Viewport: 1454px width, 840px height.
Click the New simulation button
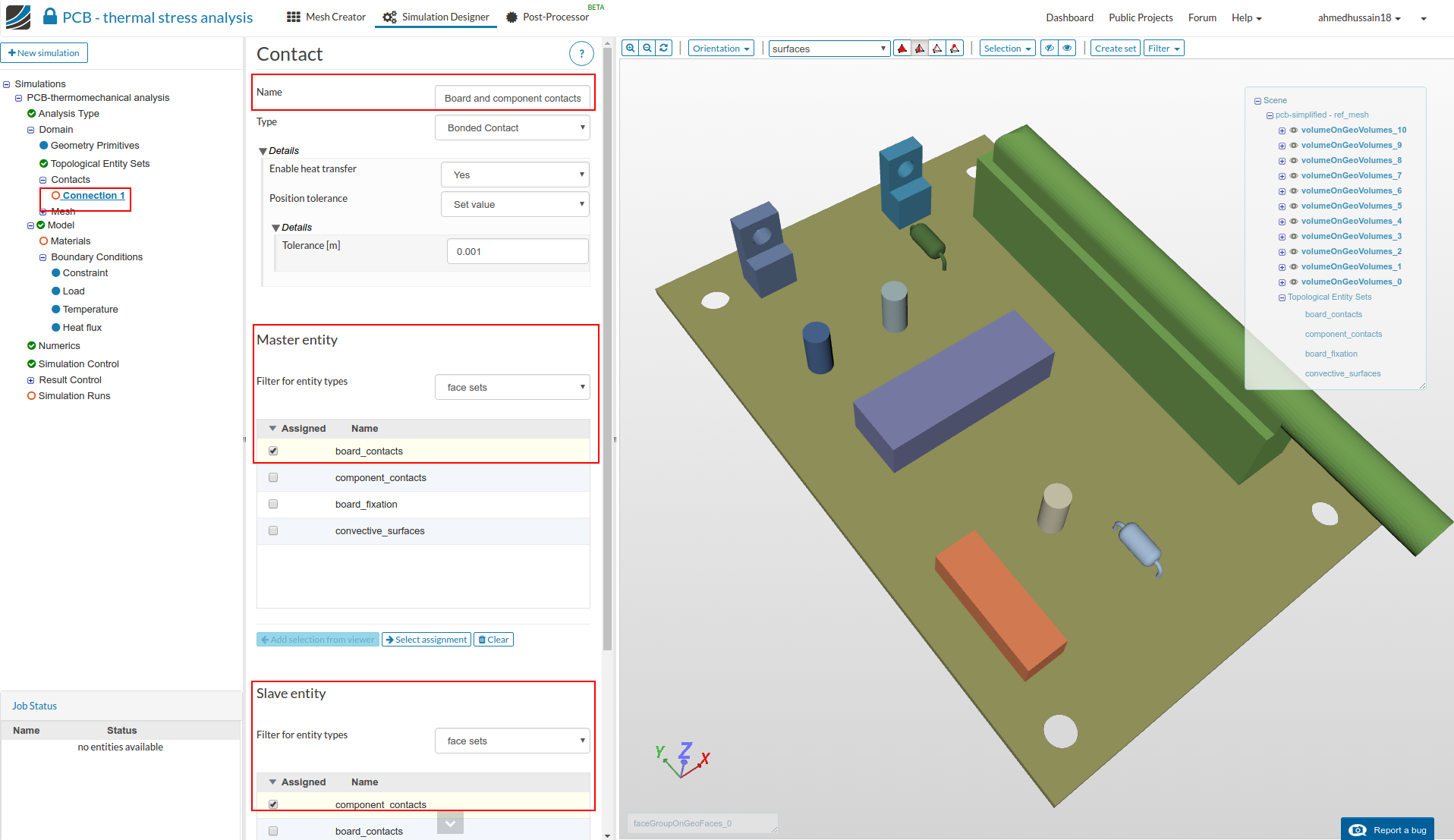point(44,53)
